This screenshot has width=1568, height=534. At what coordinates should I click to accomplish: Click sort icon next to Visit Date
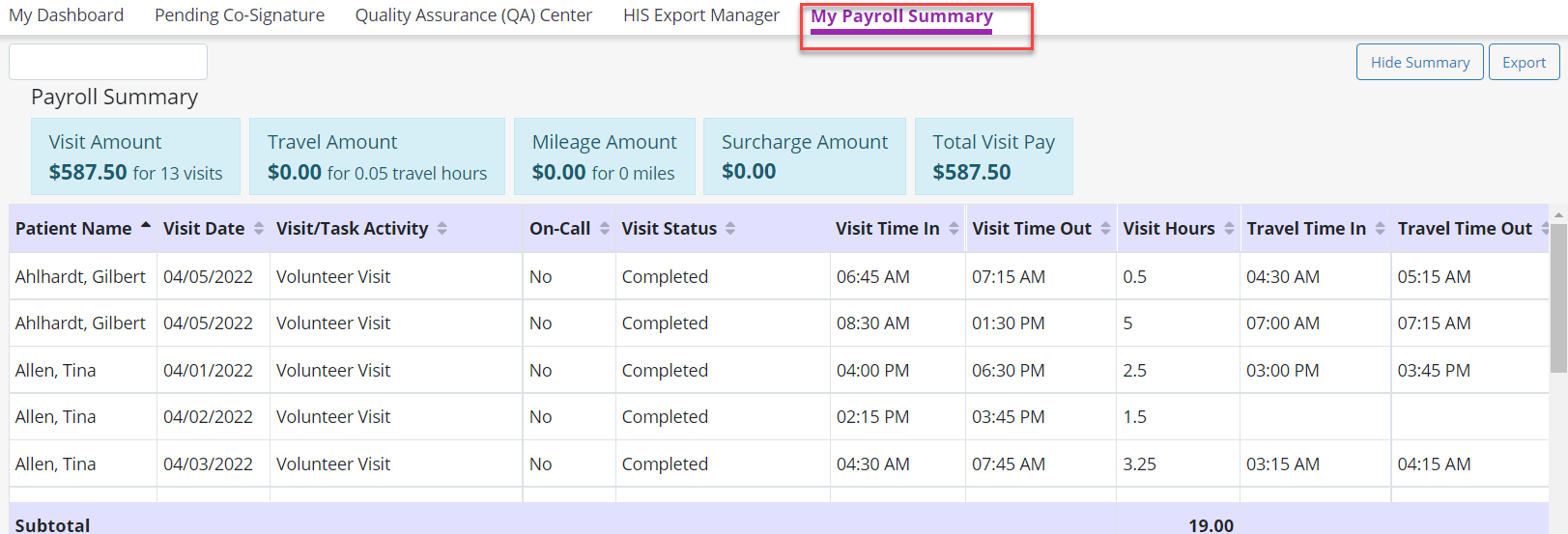click(x=259, y=229)
